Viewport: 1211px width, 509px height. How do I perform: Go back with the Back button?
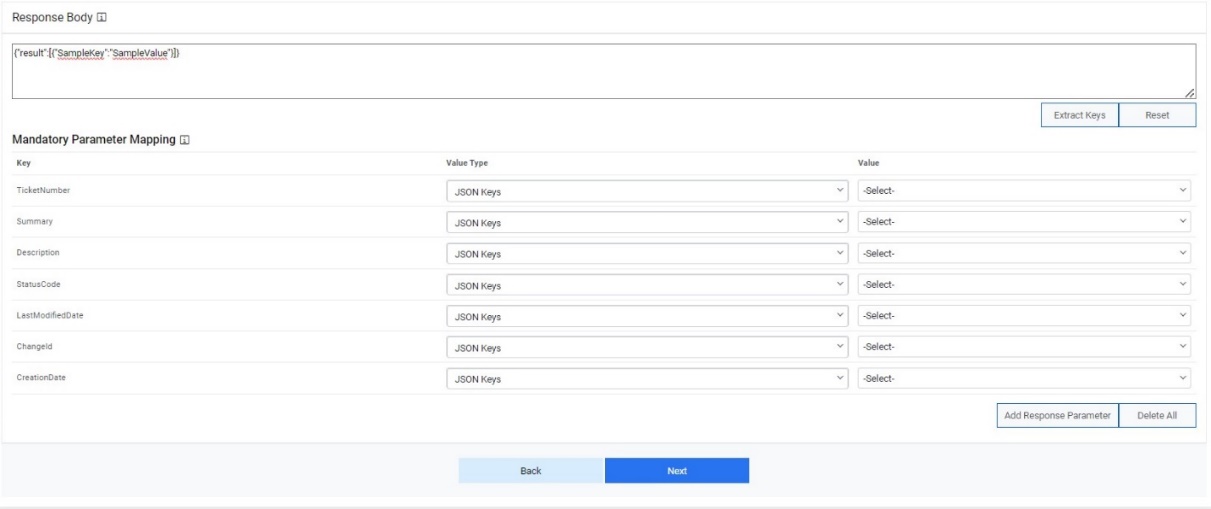coord(531,471)
